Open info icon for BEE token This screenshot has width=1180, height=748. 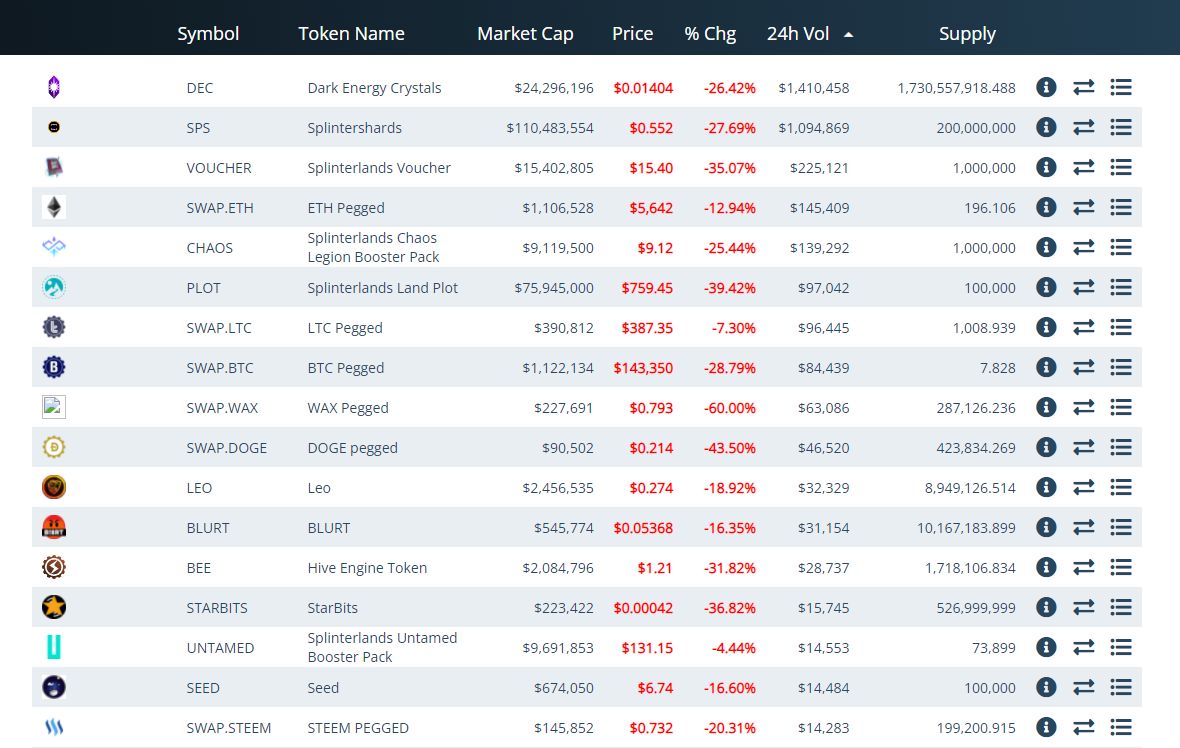pos(1046,567)
